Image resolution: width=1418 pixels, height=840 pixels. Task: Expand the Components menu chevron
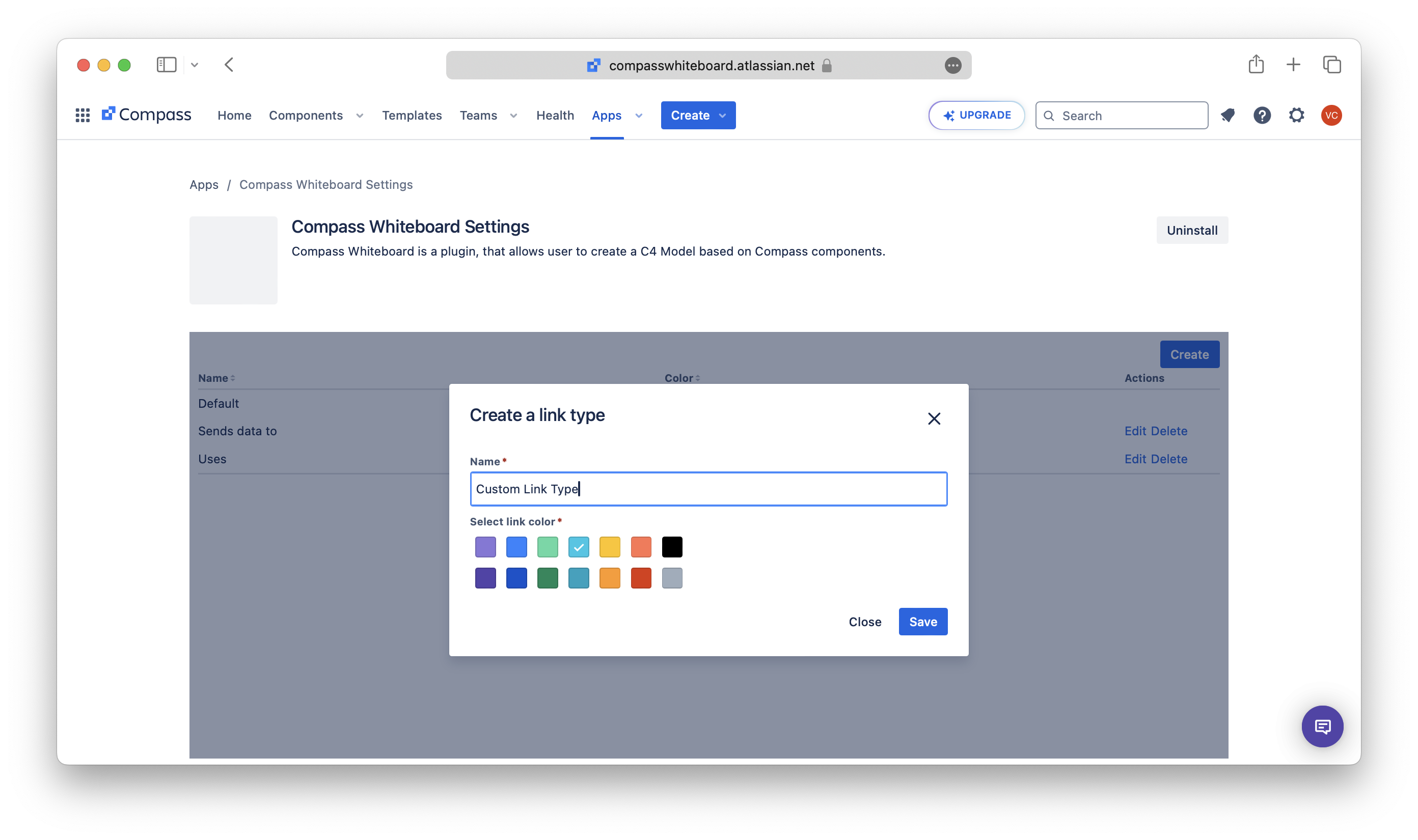point(360,116)
